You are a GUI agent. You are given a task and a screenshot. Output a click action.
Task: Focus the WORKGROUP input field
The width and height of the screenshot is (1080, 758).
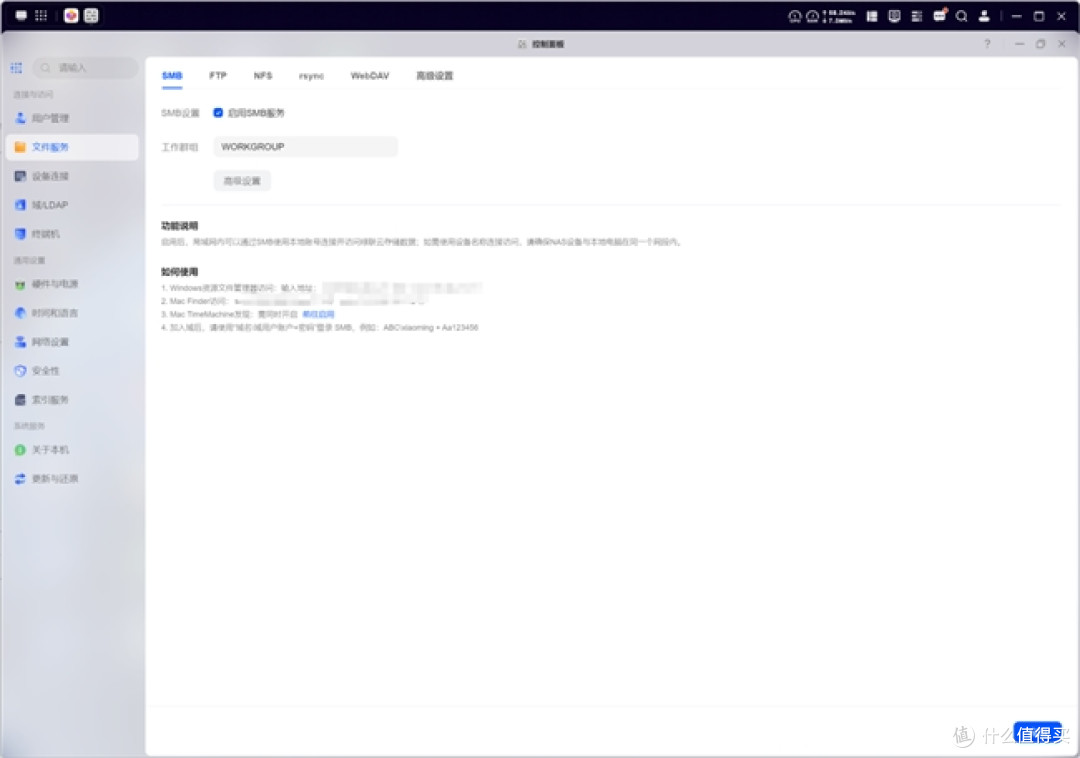pos(305,147)
